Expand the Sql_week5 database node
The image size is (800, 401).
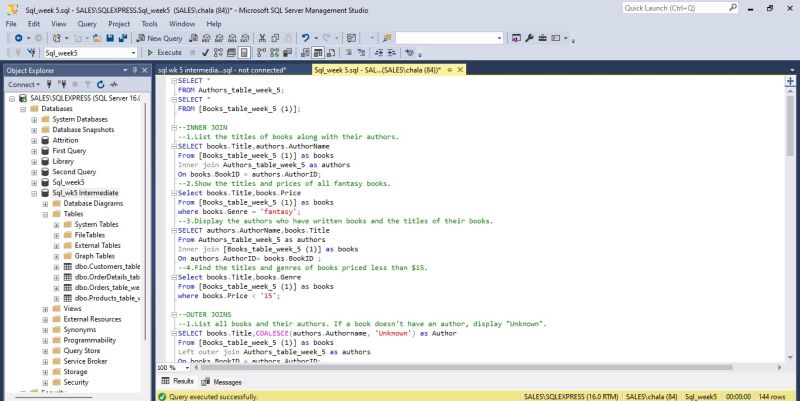(x=34, y=182)
